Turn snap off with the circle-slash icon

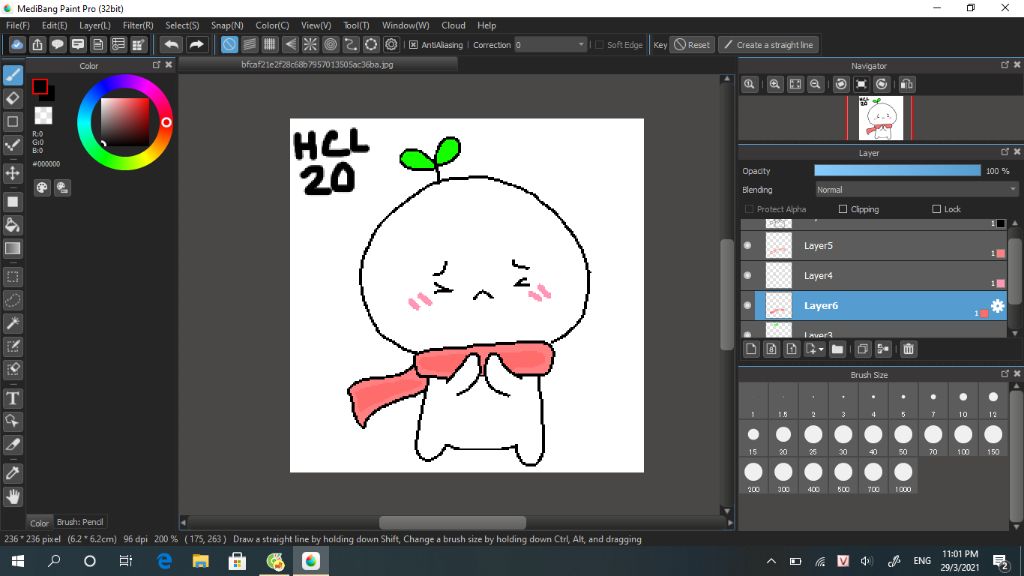(229, 44)
